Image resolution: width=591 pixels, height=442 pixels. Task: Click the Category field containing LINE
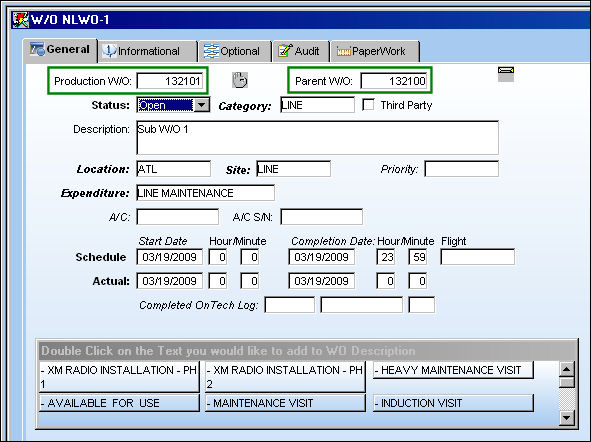[317, 105]
